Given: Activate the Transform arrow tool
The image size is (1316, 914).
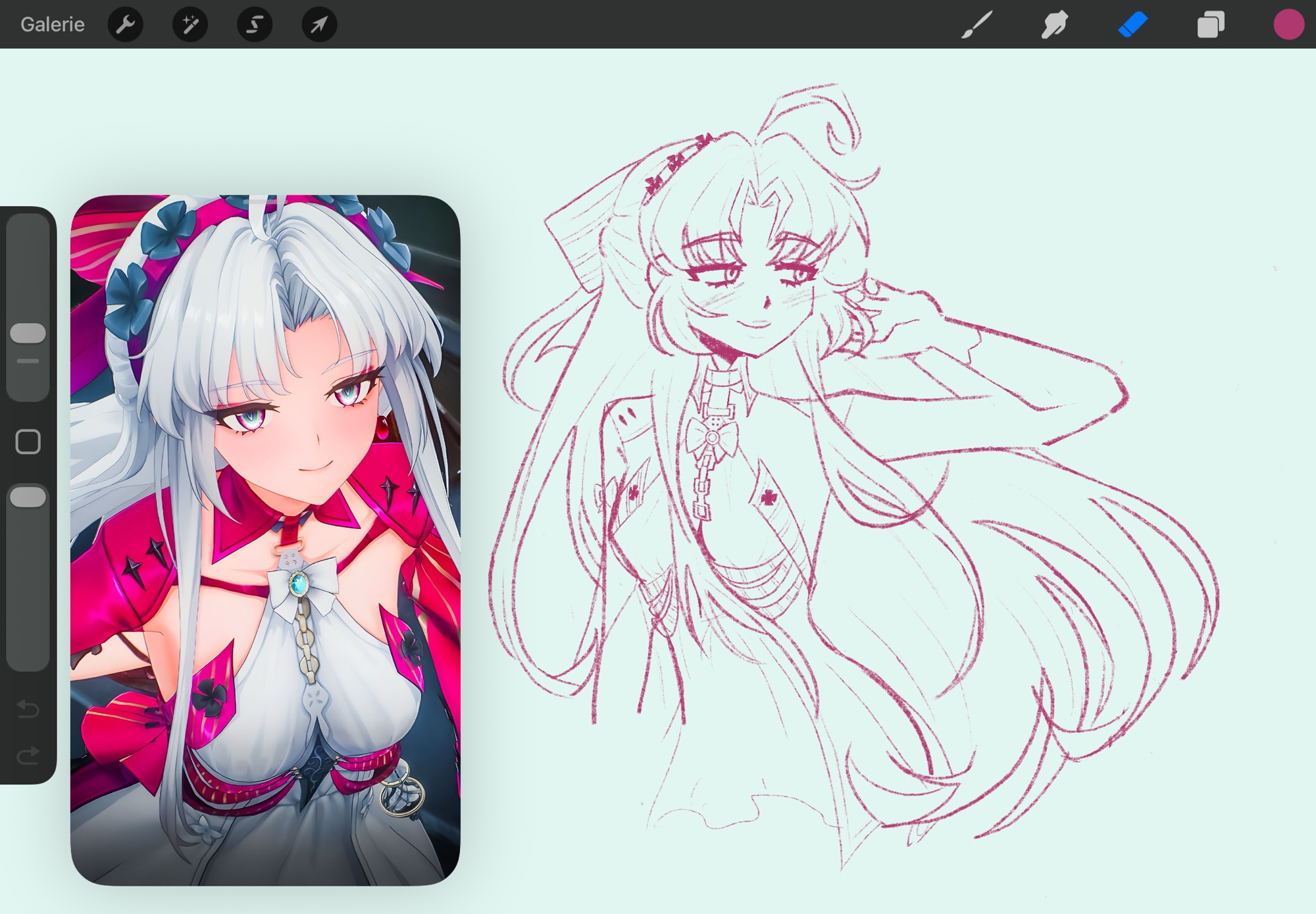Looking at the screenshot, I should click(x=319, y=24).
